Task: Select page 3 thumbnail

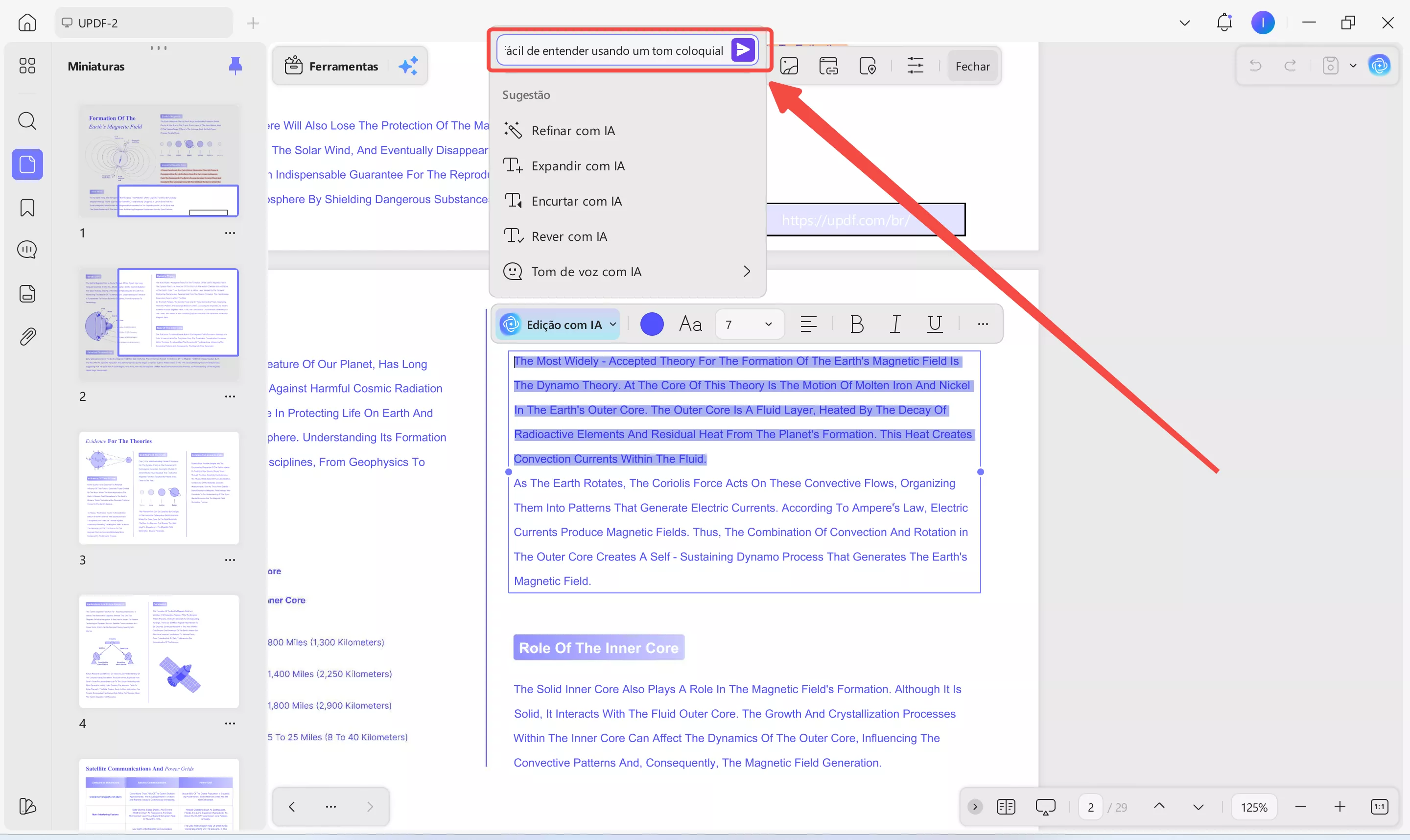Action: tap(159, 488)
